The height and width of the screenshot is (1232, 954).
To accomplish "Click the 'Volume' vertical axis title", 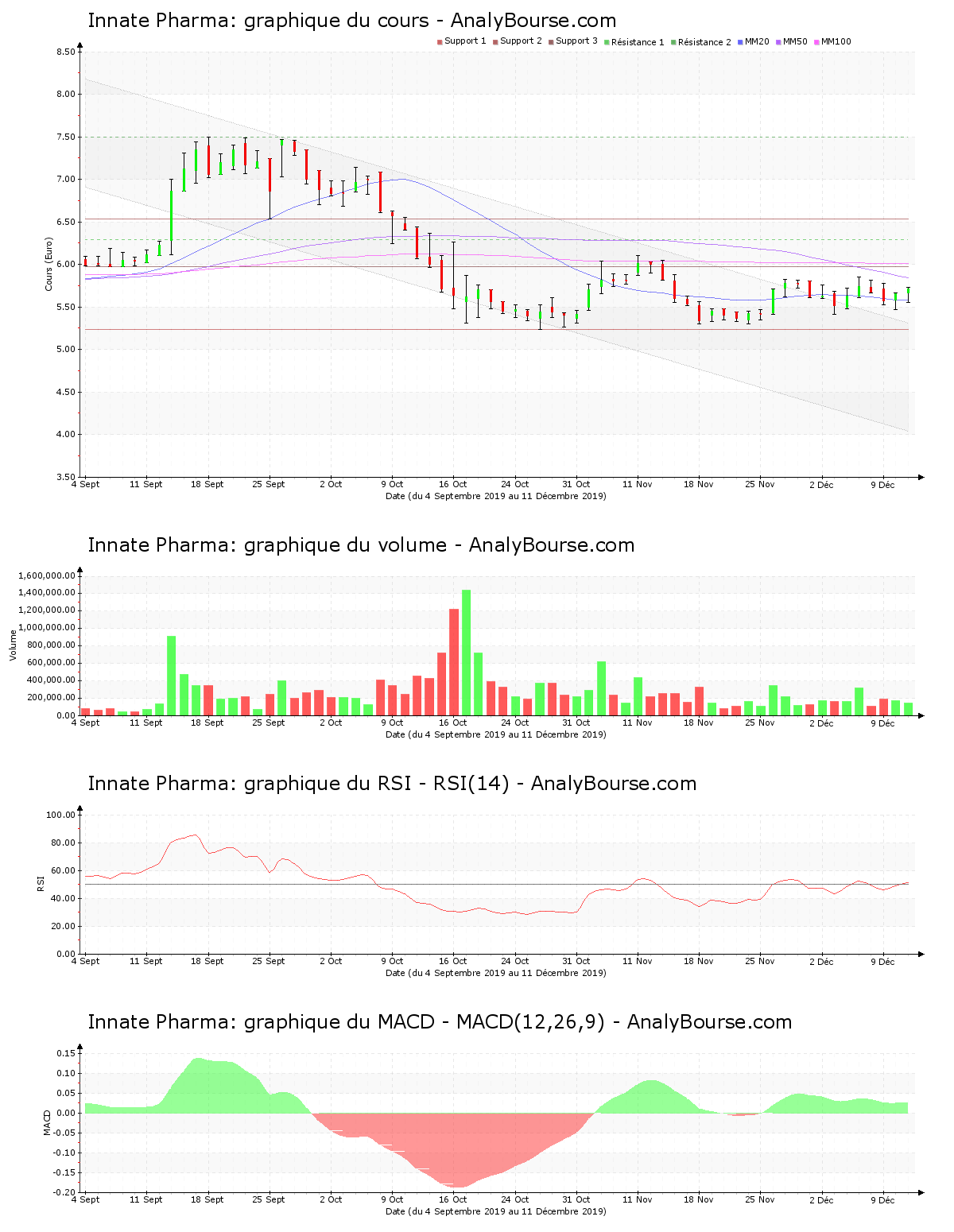I will coord(13,645).
